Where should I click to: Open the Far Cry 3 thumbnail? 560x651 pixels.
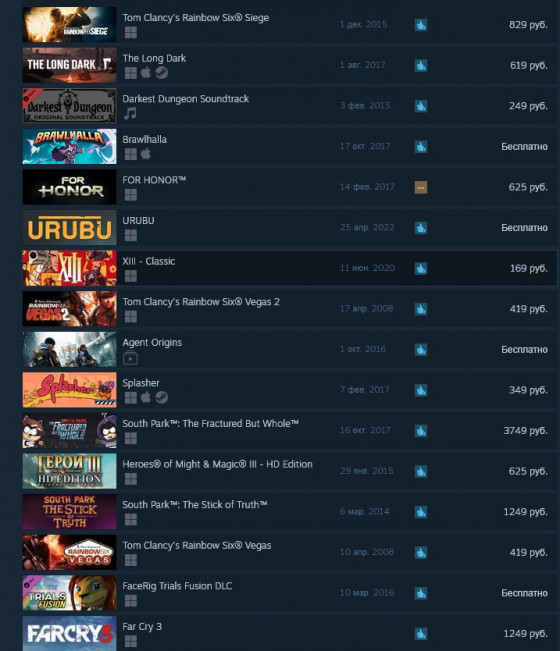coord(69,633)
